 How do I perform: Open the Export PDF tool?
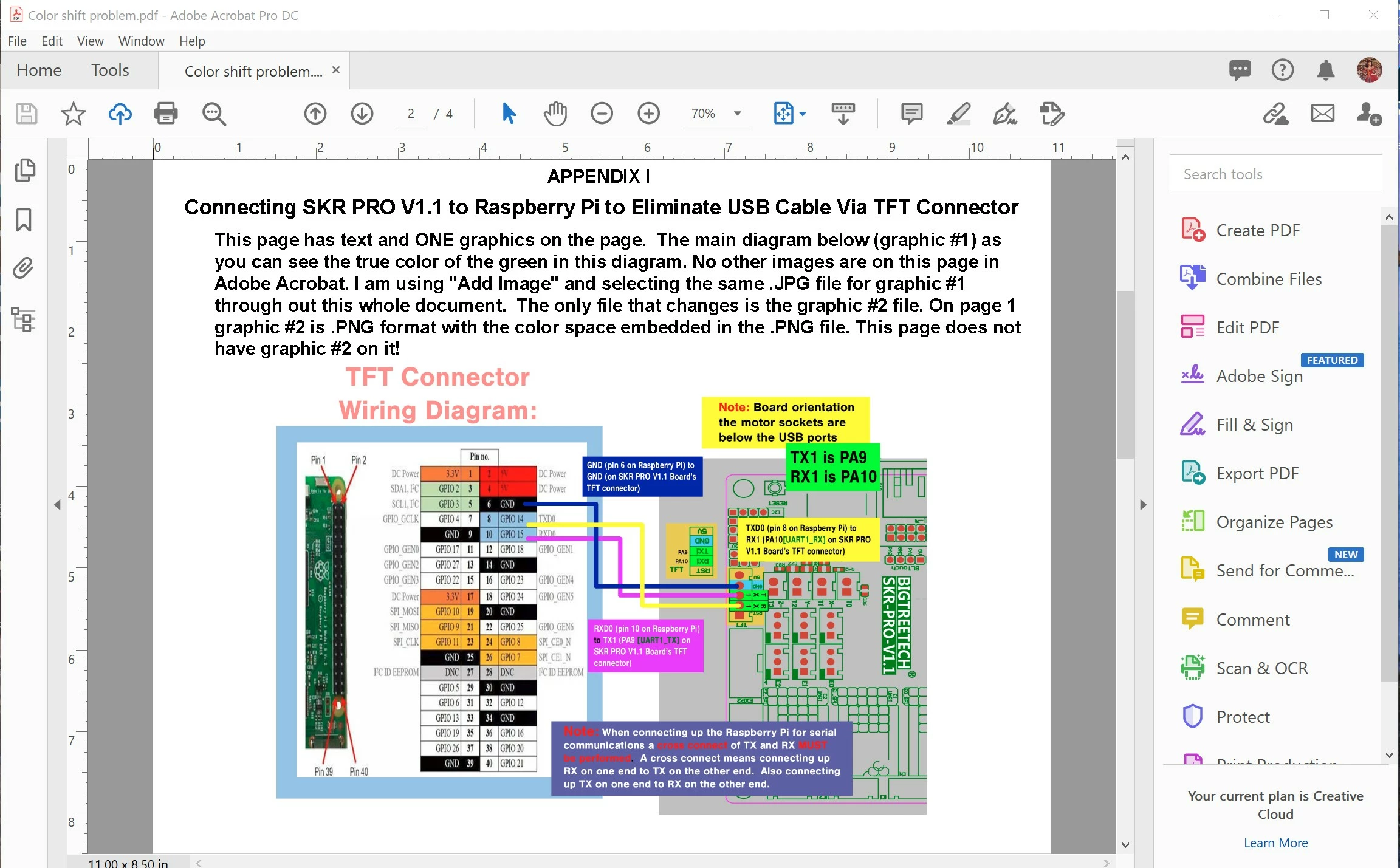[1257, 473]
